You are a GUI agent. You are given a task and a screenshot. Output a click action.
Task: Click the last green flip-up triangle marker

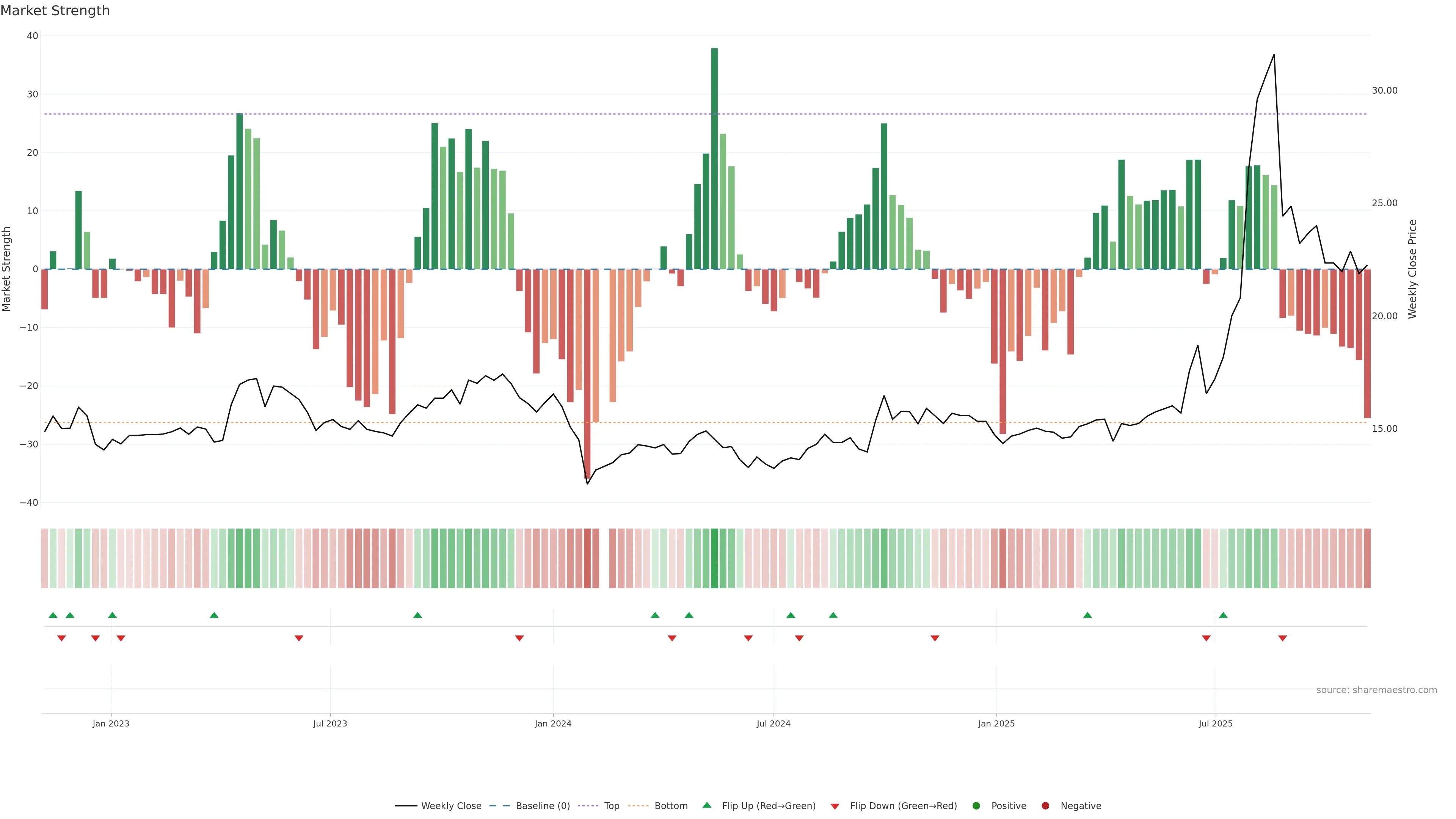pyautogui.click(x=1223, y=615)
